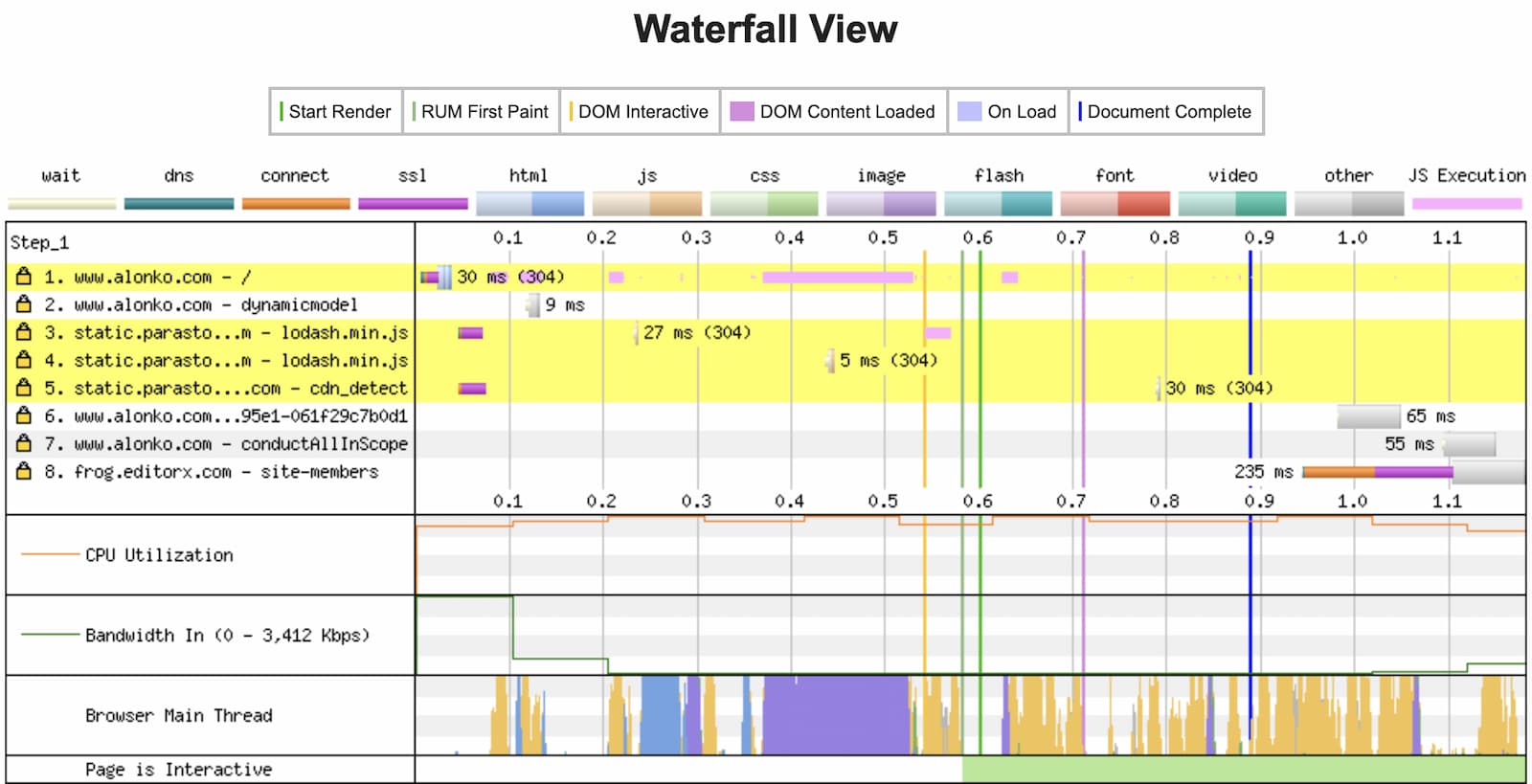Click lock icon for frog.editorx.com site-members
This screenshot has height=784, width=1532.
24,471
